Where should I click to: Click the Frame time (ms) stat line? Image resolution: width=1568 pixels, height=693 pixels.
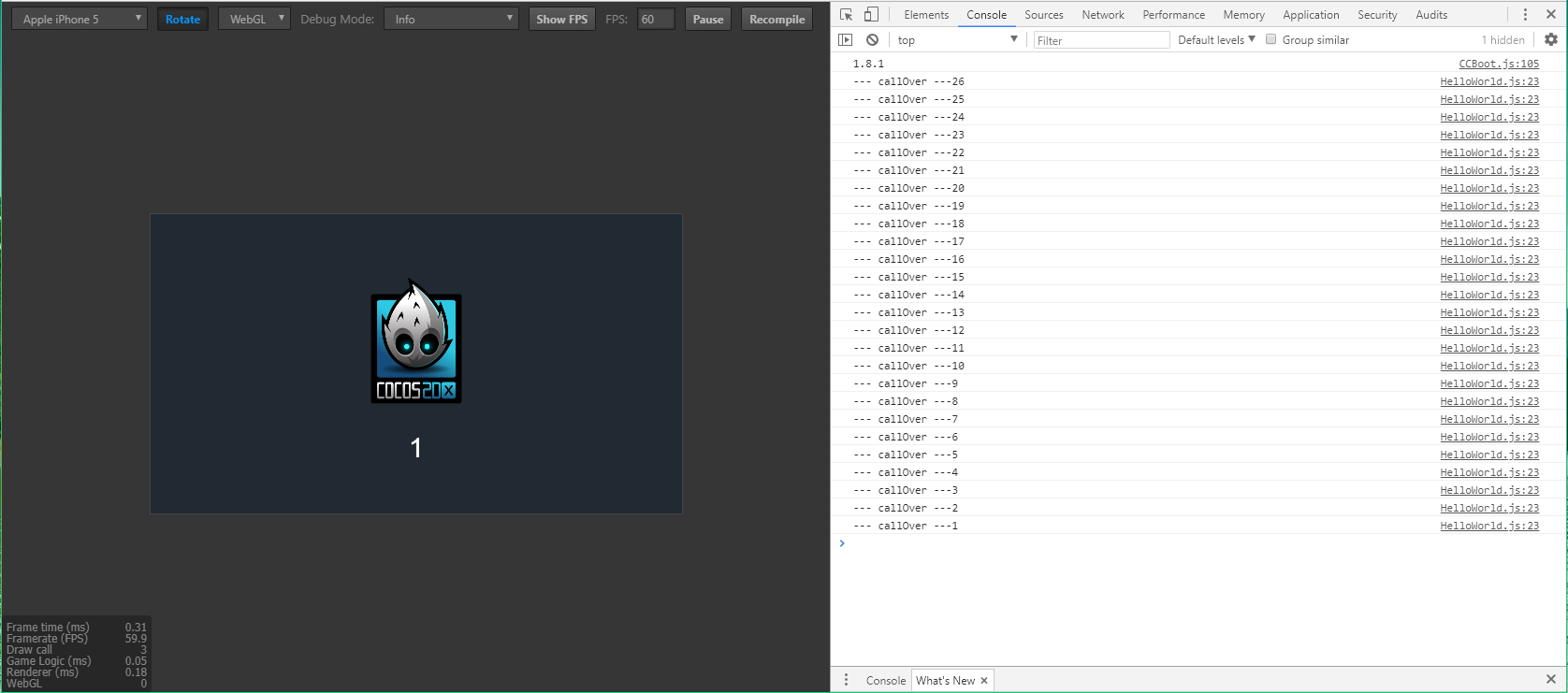[x=77, y=628]
